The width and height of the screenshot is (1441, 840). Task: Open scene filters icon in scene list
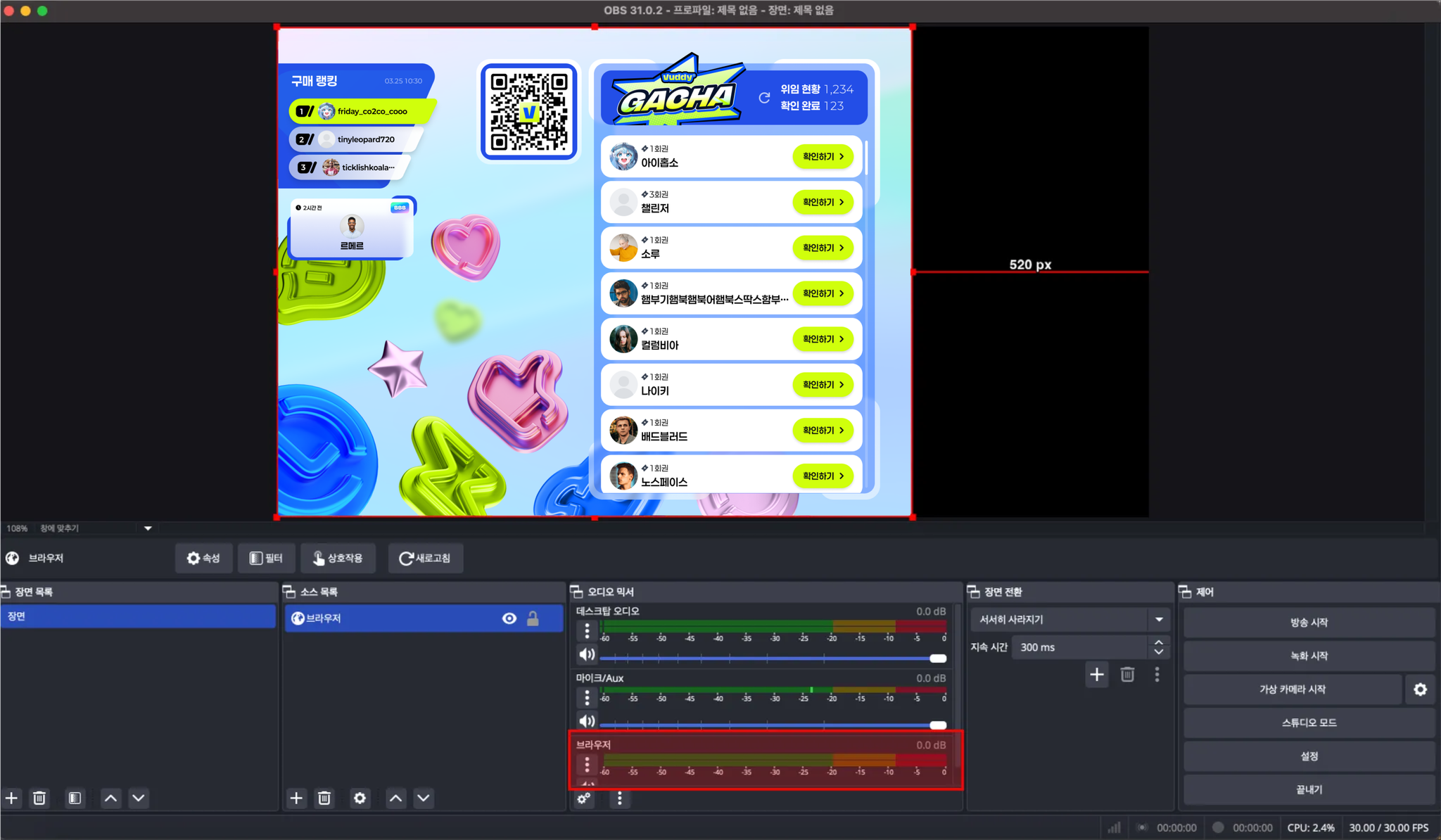pos(75,798)
